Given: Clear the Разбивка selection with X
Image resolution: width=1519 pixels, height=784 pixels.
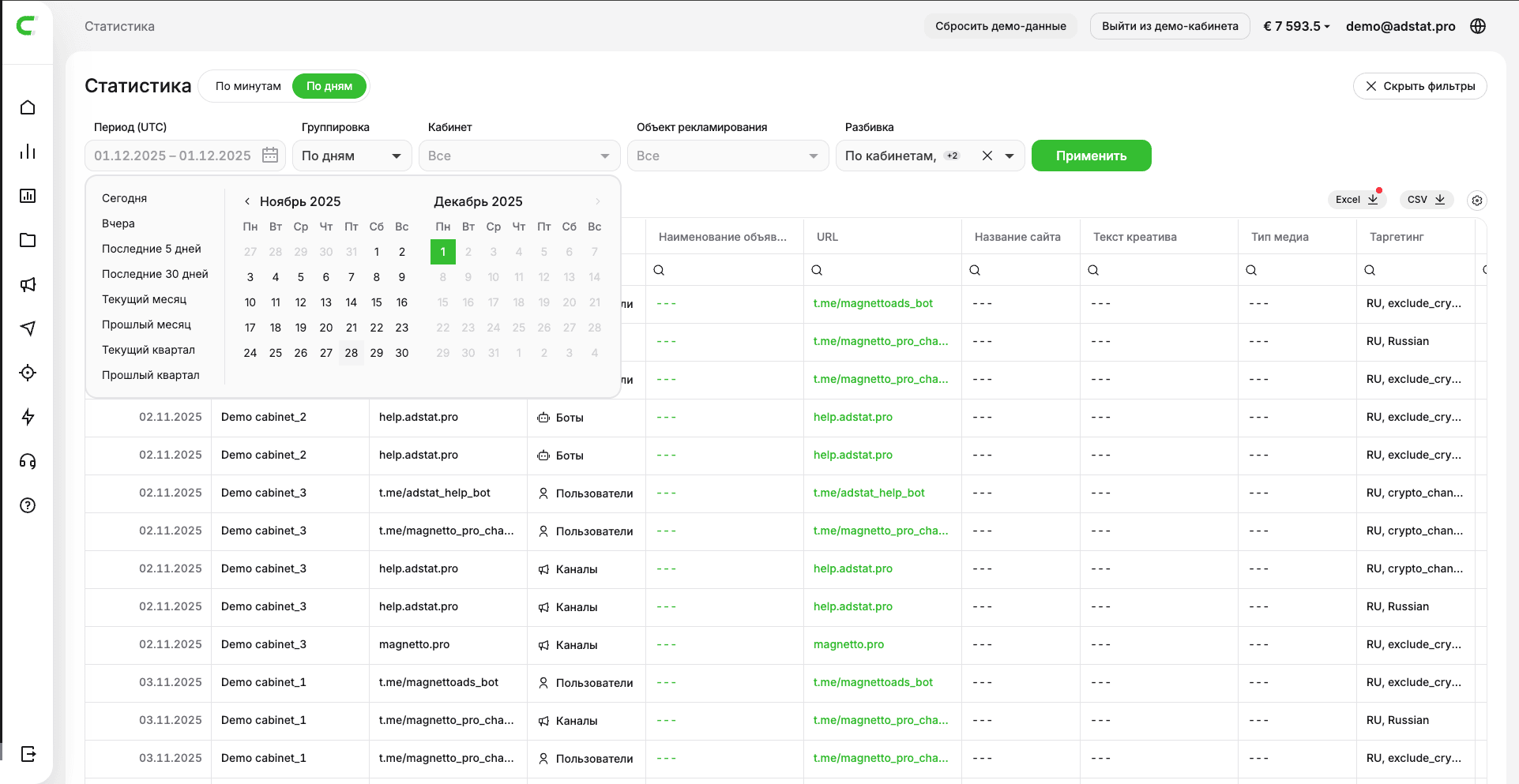Looking at the screenshot, I should pyautogui.click(x=987, y=156).
